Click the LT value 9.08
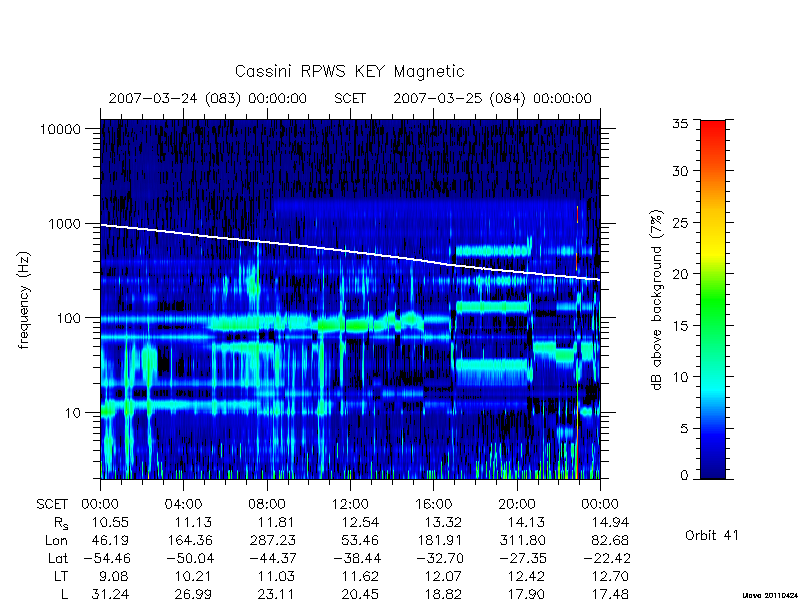Screen dimensions: 800x600 pyautogui.click(x=113, y=577)
